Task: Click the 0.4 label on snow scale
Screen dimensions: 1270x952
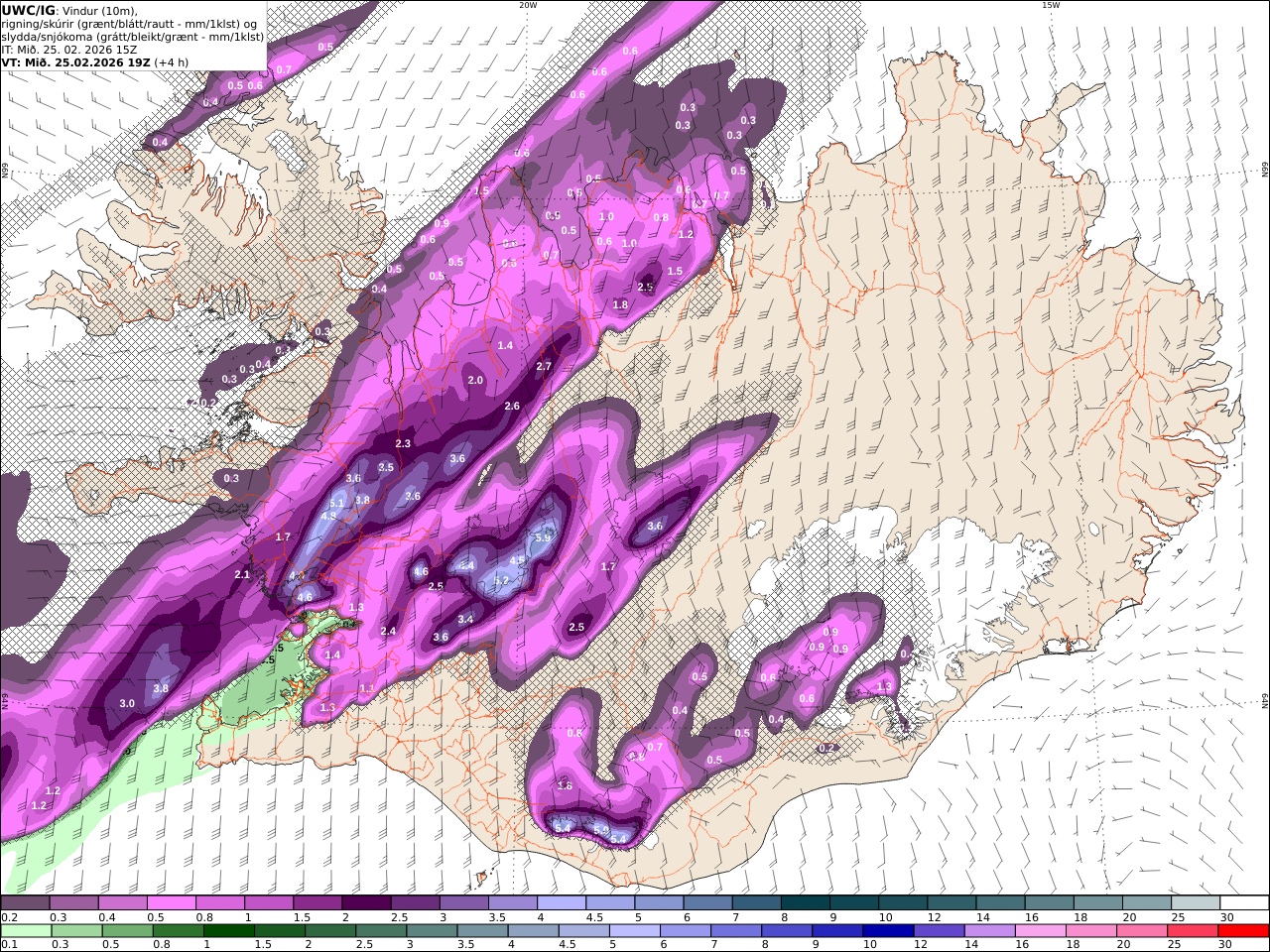Action: [106, 917]
